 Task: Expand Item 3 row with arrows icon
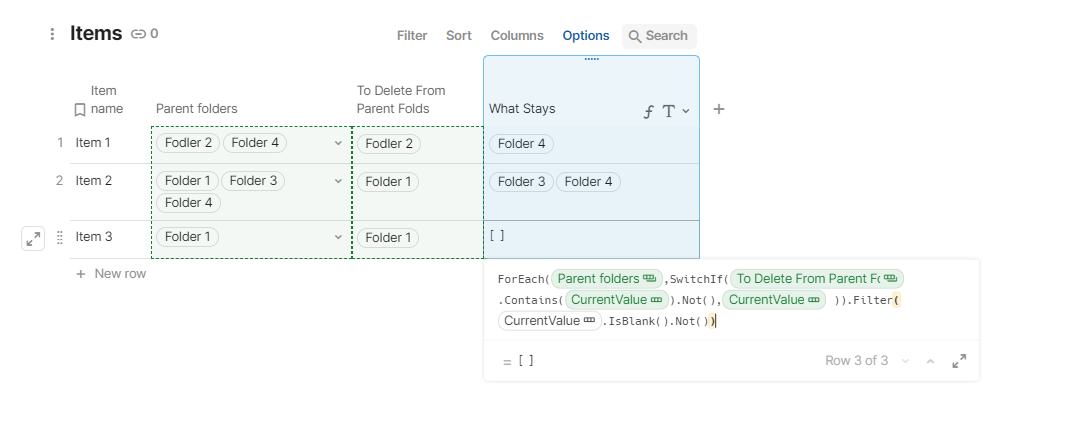click(33, 238)
